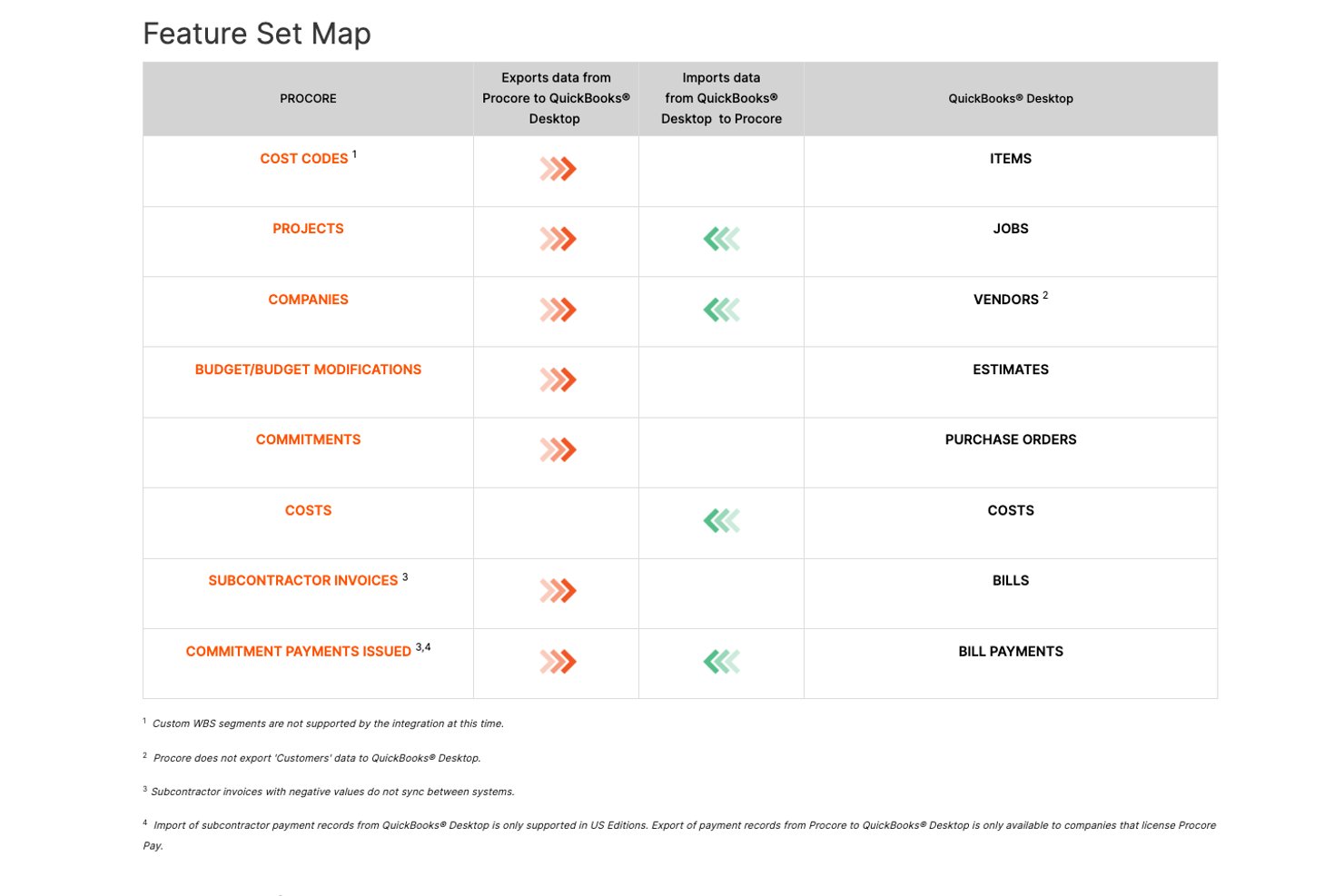
Task: Open the orange COSTS link
Action: pos(308,510)
